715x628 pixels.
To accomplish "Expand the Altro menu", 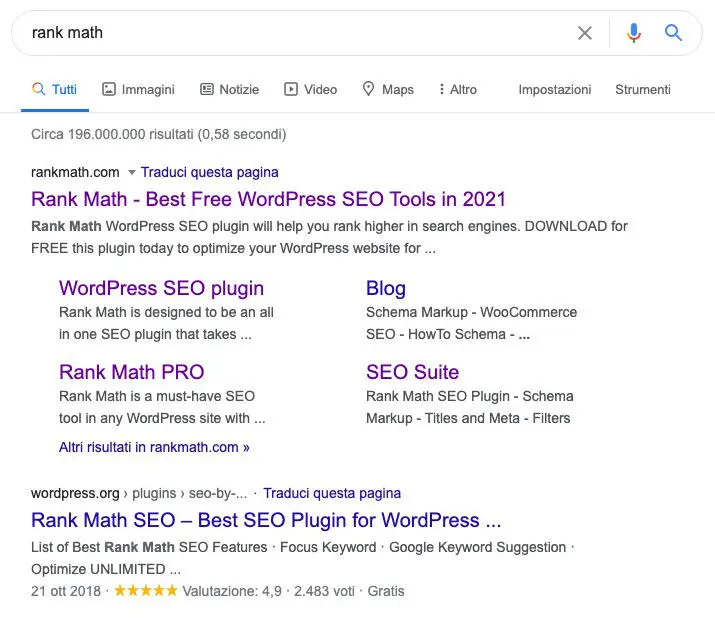I will click(458, 89).
